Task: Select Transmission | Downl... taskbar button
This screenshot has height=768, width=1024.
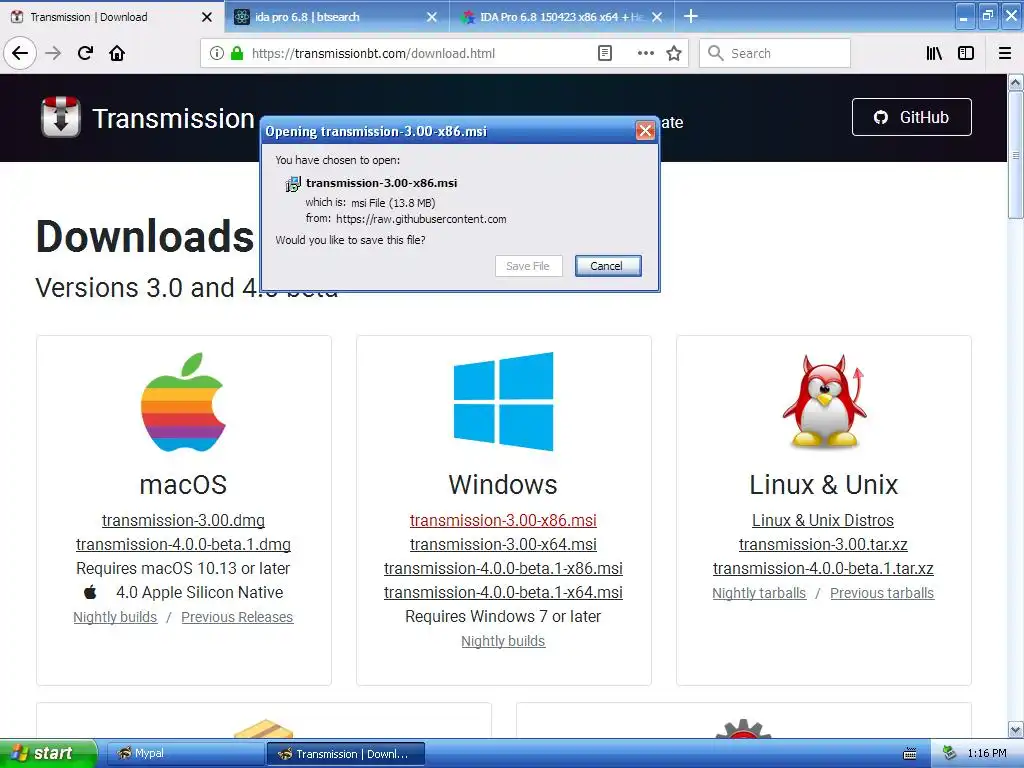Action: 346,754
